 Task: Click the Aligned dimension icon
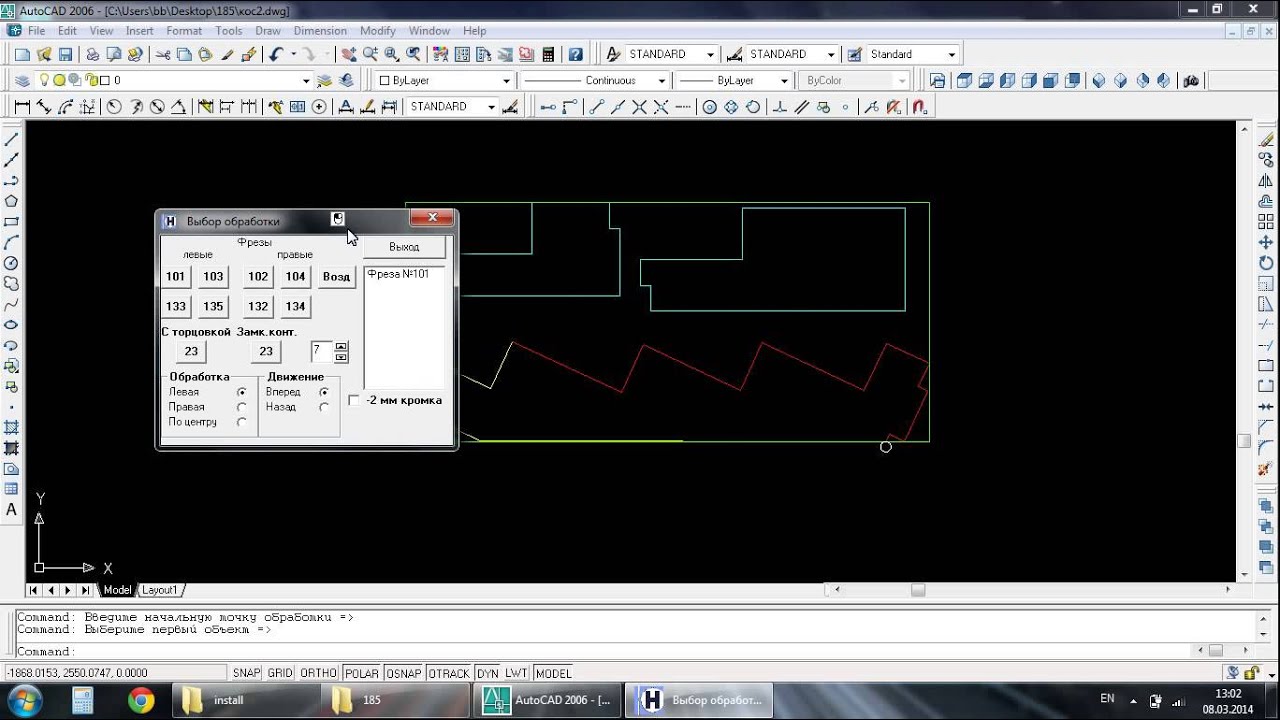click(x=44, y=106)
